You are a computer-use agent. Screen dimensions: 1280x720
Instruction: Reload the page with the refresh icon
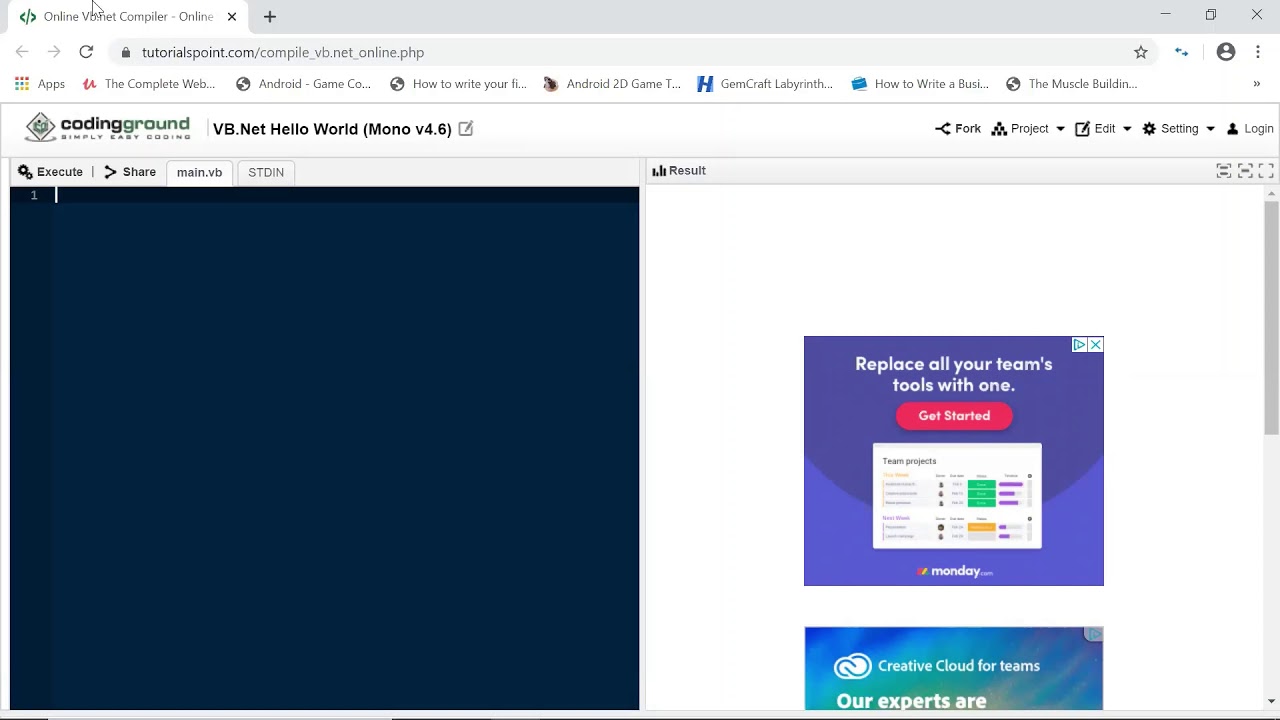click(x=86, y=52)
